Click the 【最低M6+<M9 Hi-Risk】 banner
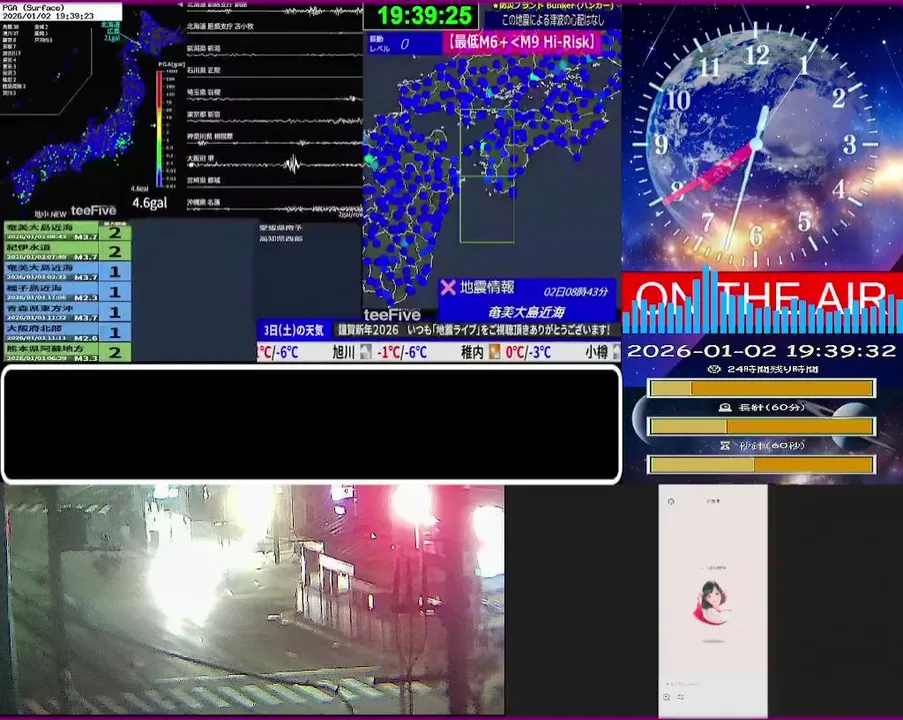Viewport: 903px width, 720px height. (521, 42)
